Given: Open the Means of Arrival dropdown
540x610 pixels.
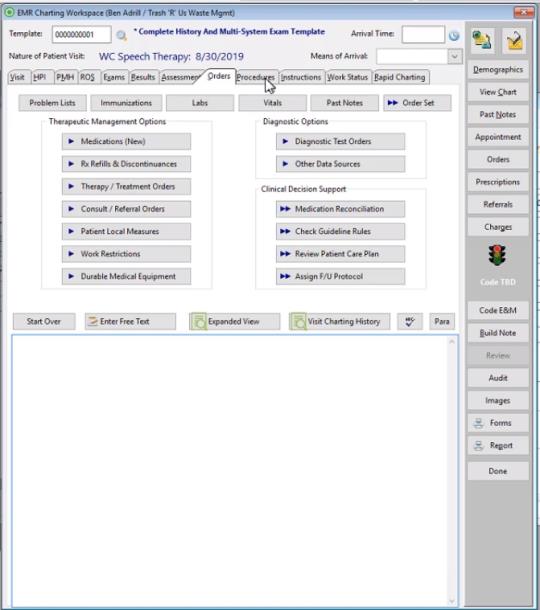Looking at the screenshot, I should click(x=454, y=56).
